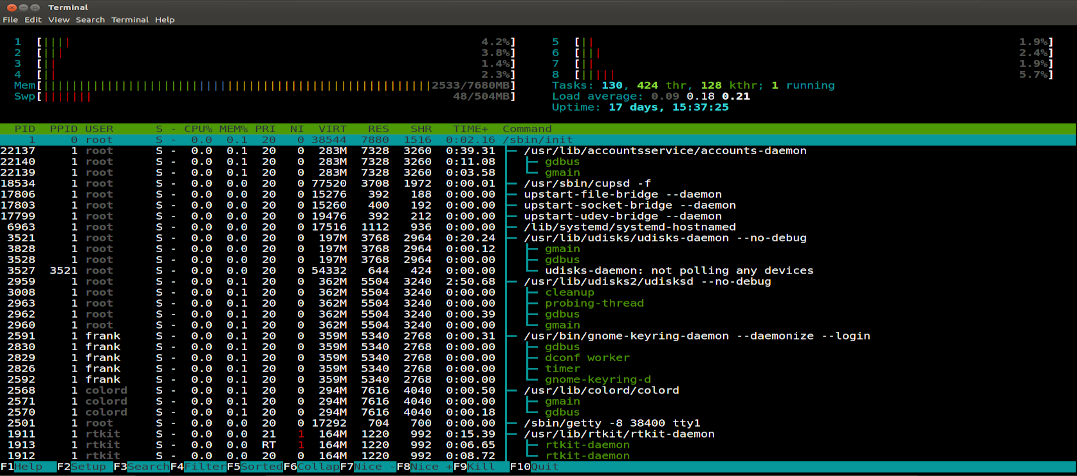Image resolution: width=1077 pixels, height=476 pixels.
Task: Select the accounts-daemon process row
Action: point(538,150)
